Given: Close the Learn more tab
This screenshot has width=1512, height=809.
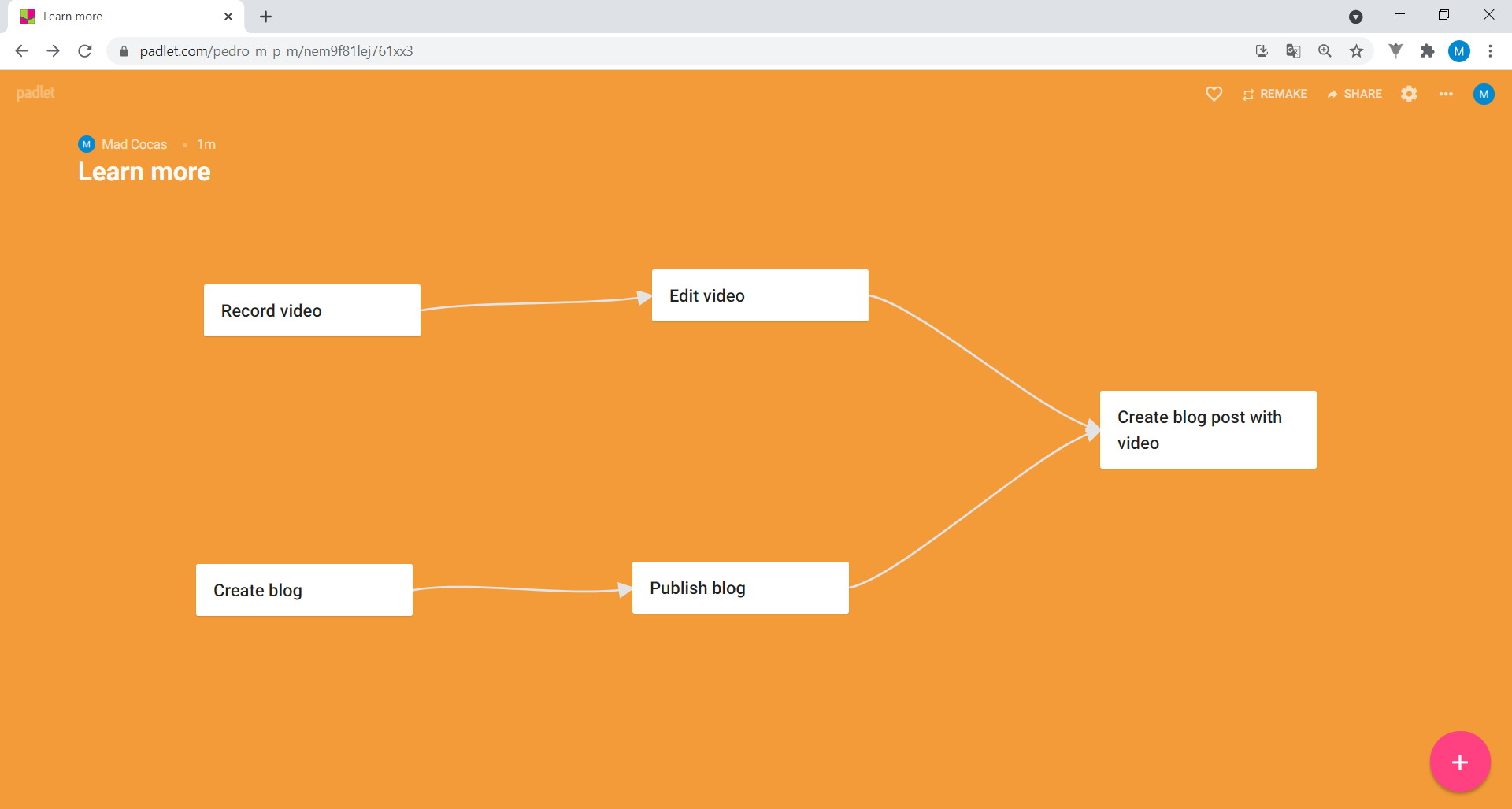Looking at the screenshot, I should coord(228,17).
